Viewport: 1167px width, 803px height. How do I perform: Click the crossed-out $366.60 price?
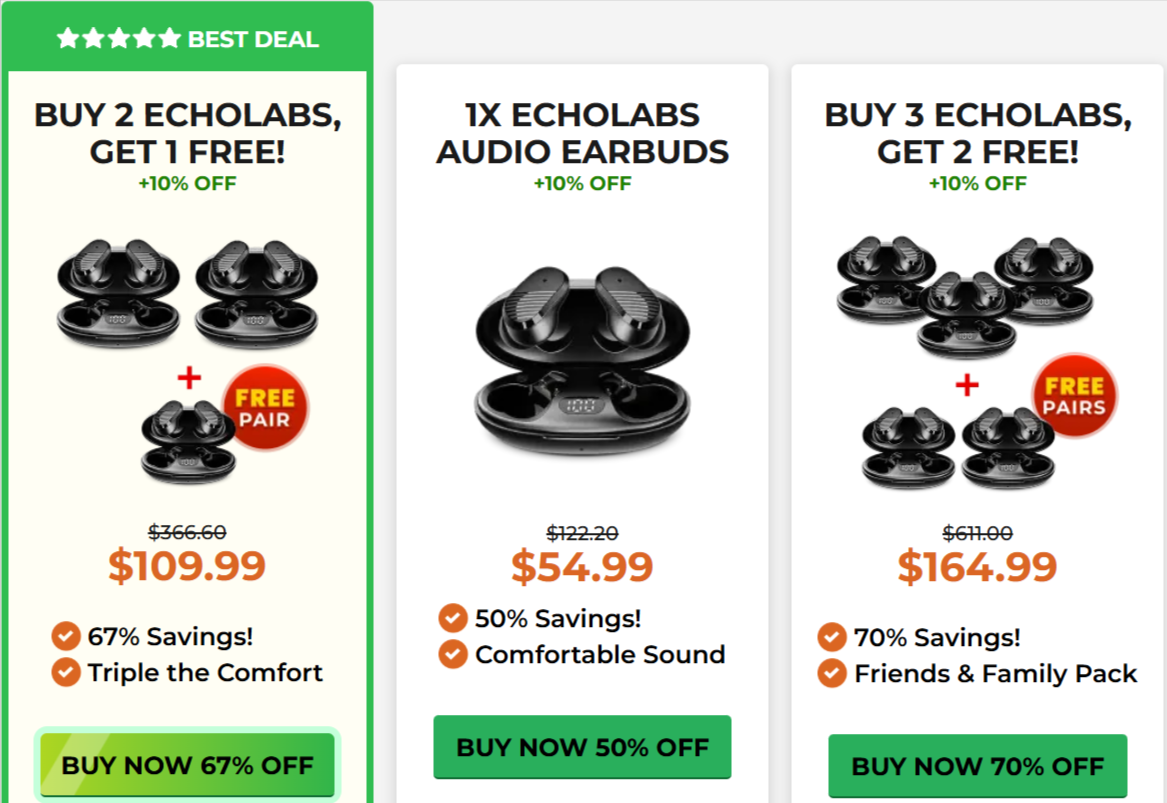click(x=186, y=533)
